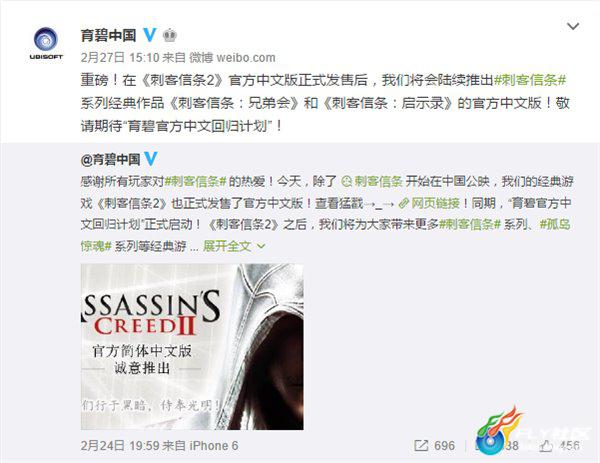Open the Assassin's Creed II image thumbnail
600x463 pixels.
pos(192,347)
